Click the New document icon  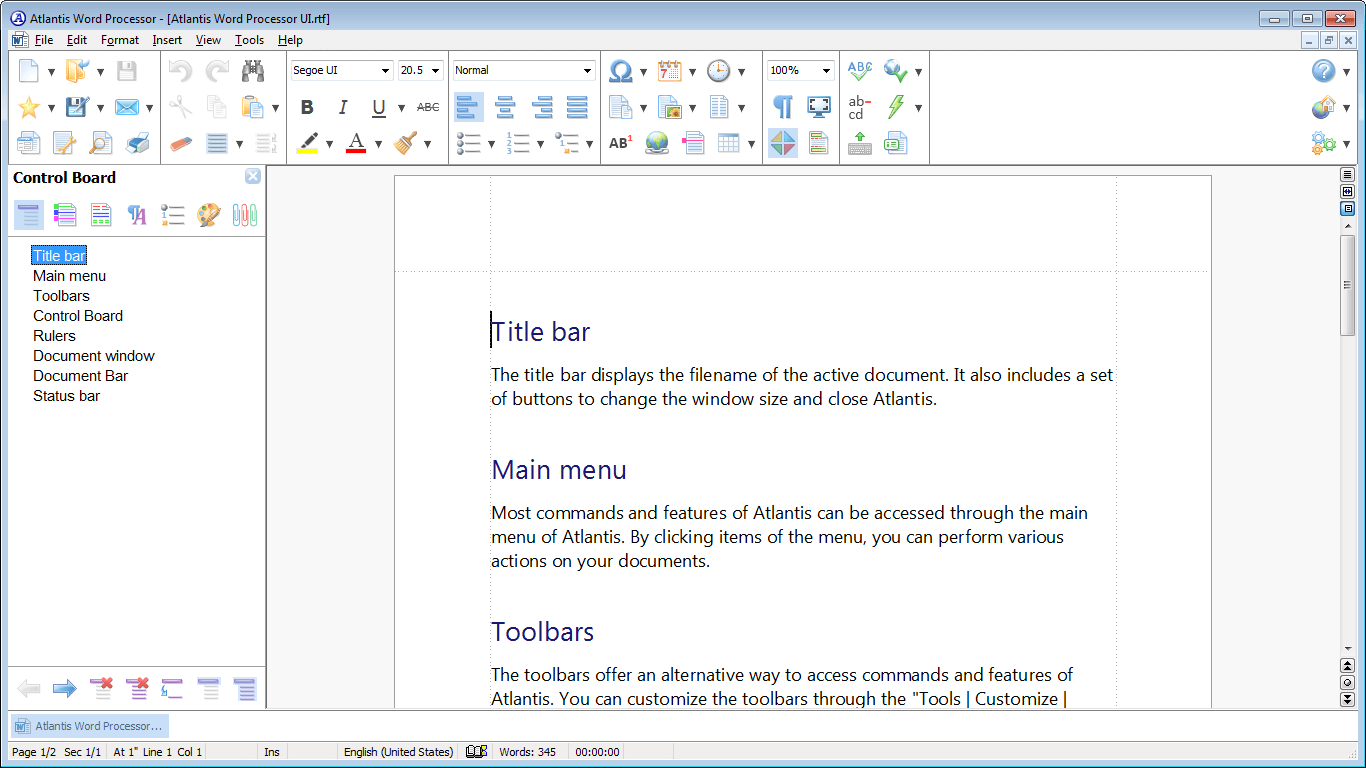coord(29,71)
